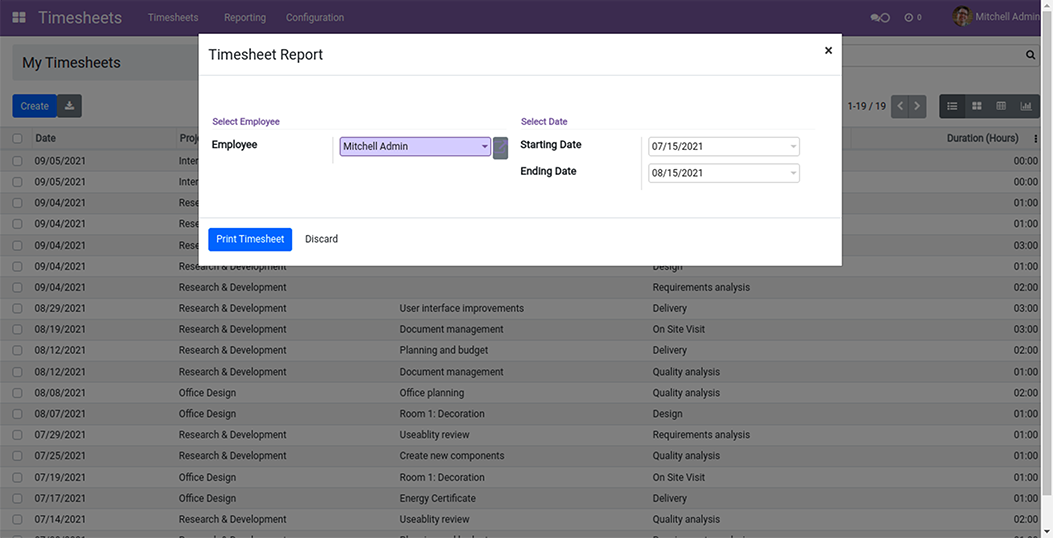Click 'Requirements analysis' in 07/29/2021 row
This screenshot has width=1053, height=538.
(x=701, y=435)
